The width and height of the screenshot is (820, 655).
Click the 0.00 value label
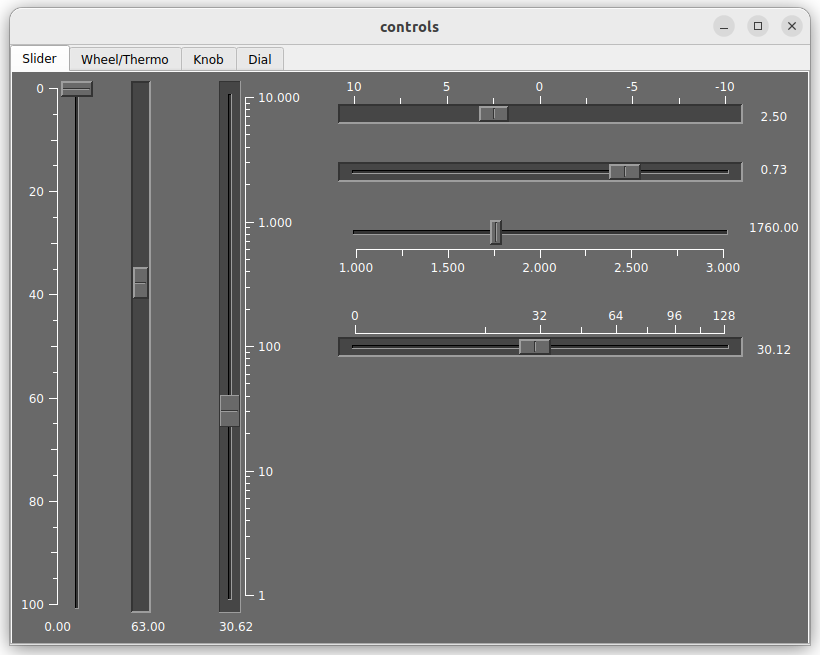(58, 627)
